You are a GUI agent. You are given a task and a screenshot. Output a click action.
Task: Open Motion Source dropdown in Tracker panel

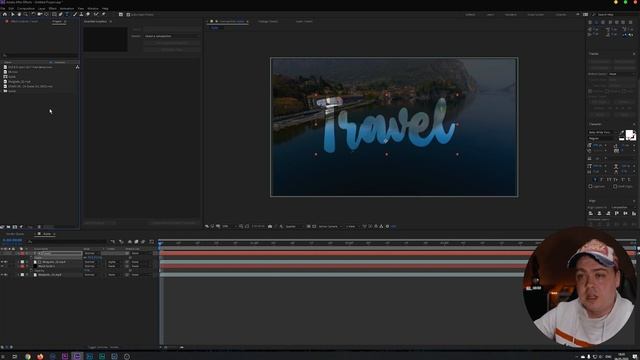coord(621,74)
